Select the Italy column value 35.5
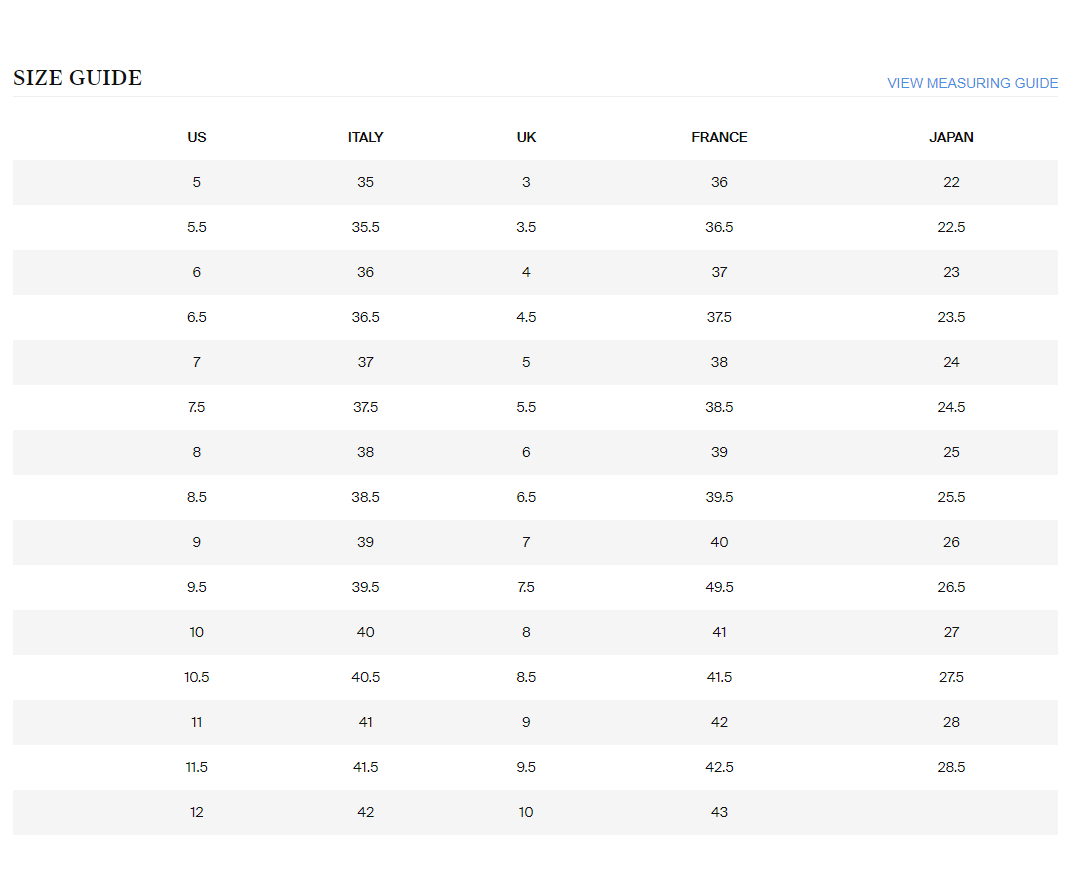 (x=365, y=227)
